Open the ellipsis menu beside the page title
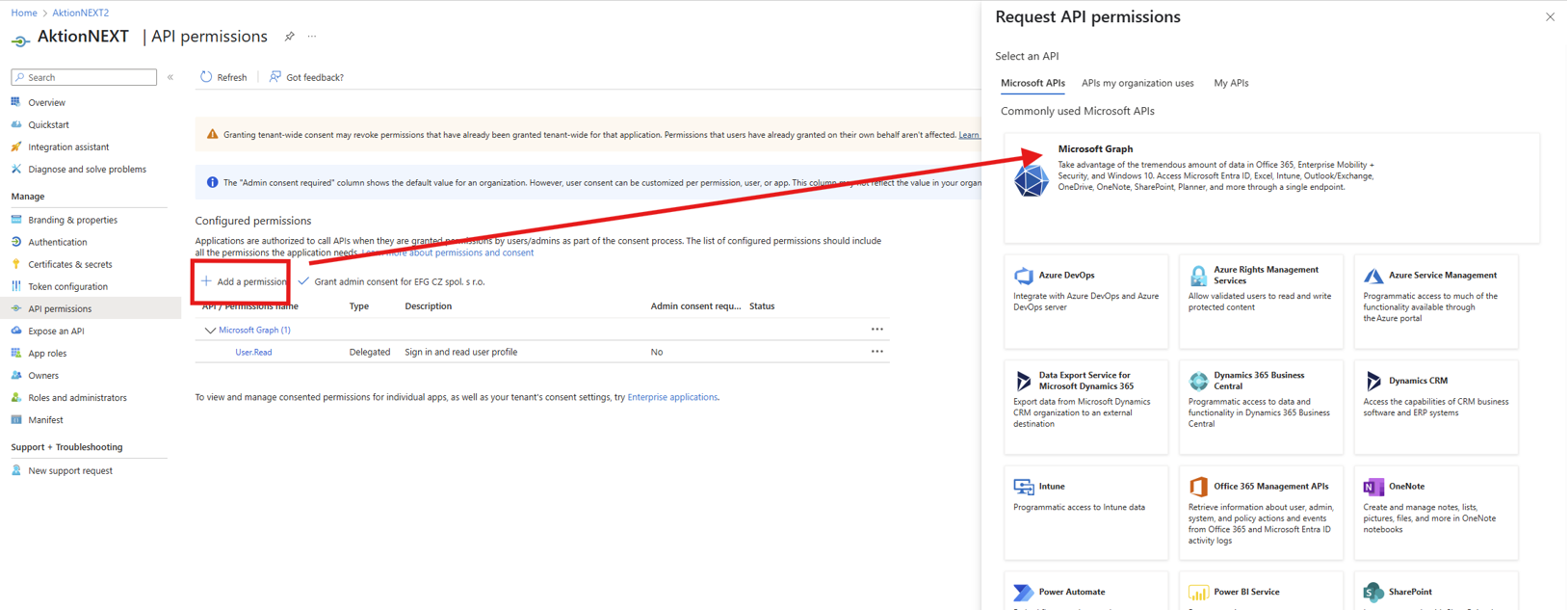 pos(312,37)
